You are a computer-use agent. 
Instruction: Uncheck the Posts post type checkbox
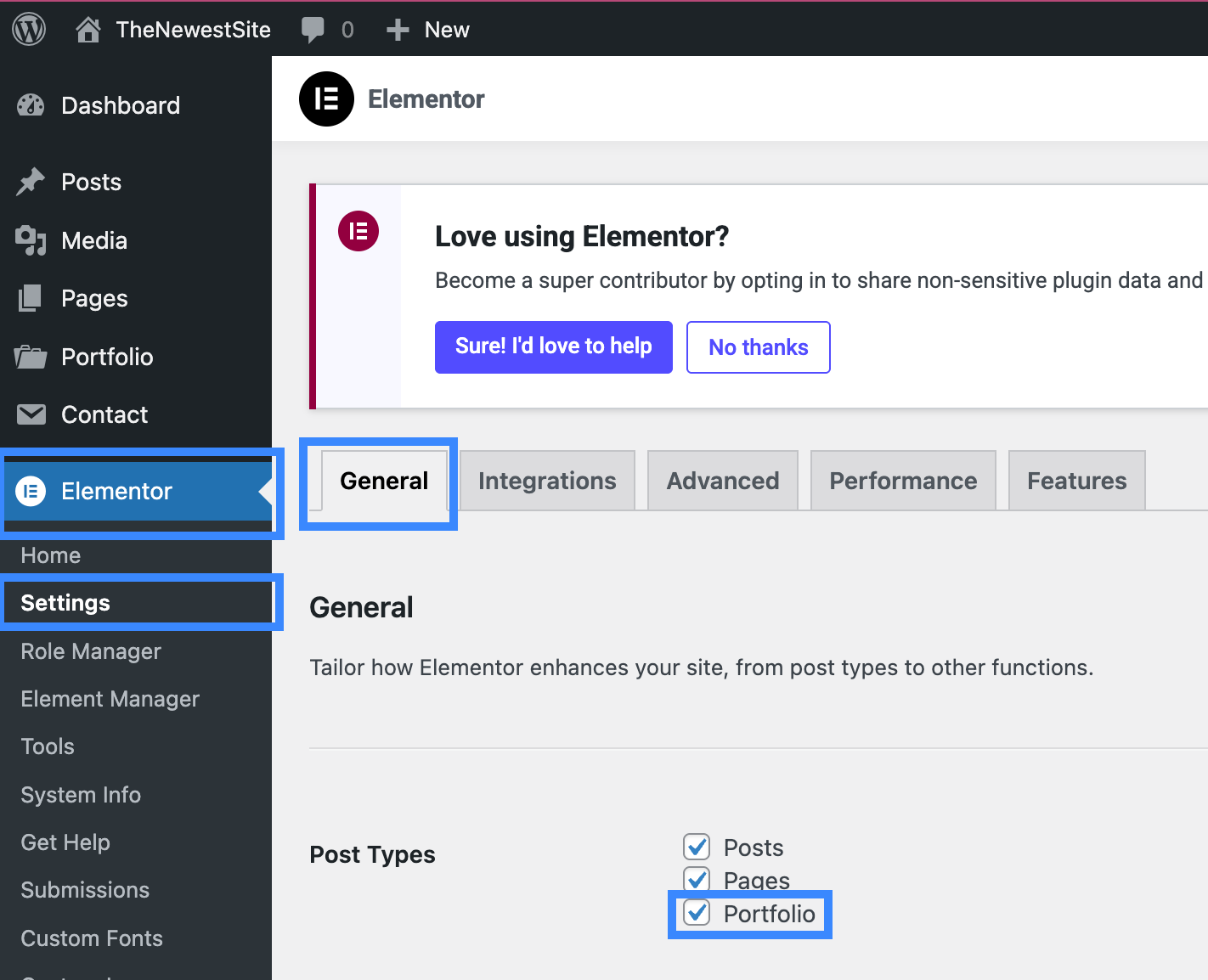pos(697,847)
